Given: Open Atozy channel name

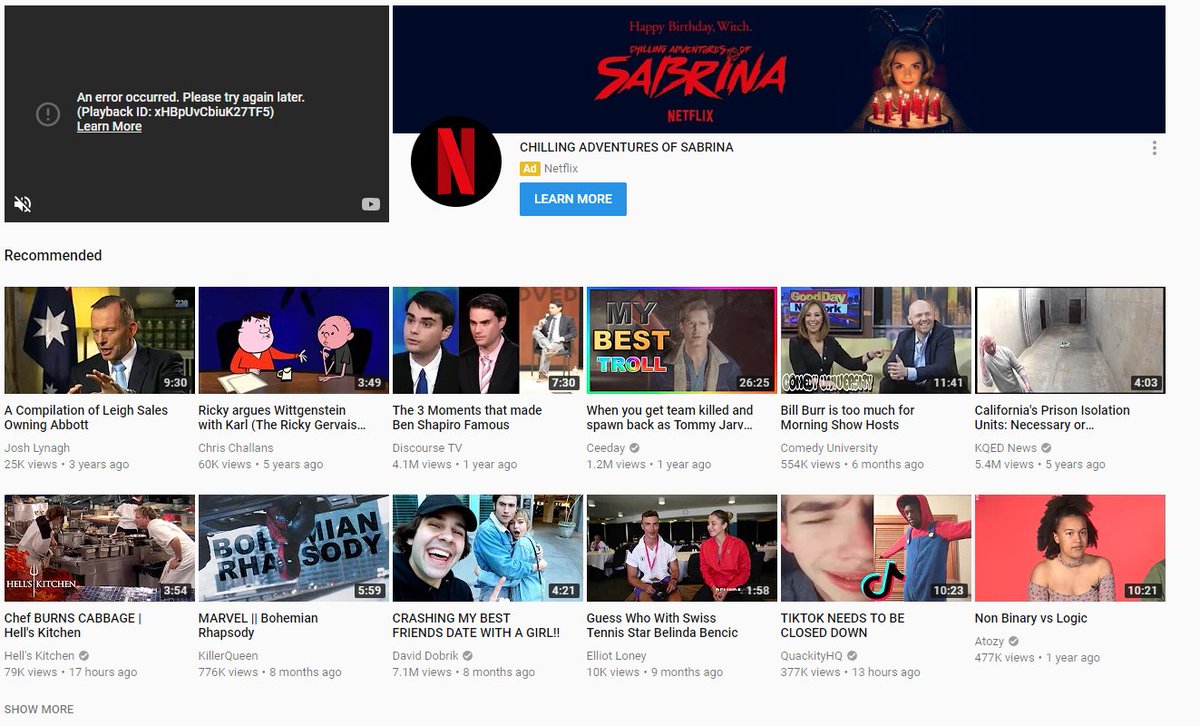Looking at the screenshot, I should 989,642.
